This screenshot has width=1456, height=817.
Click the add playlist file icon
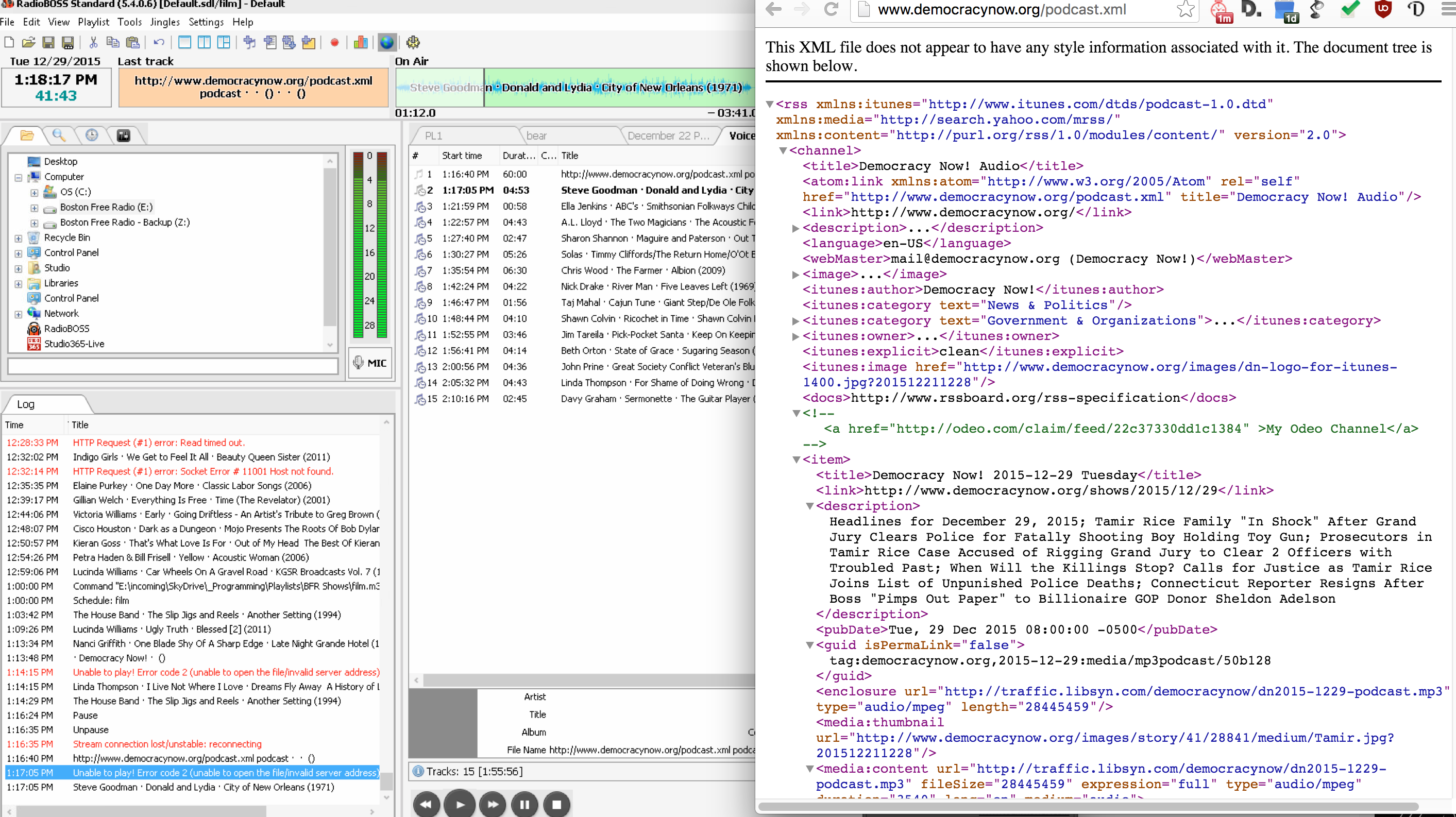click(x=269, y=42)
